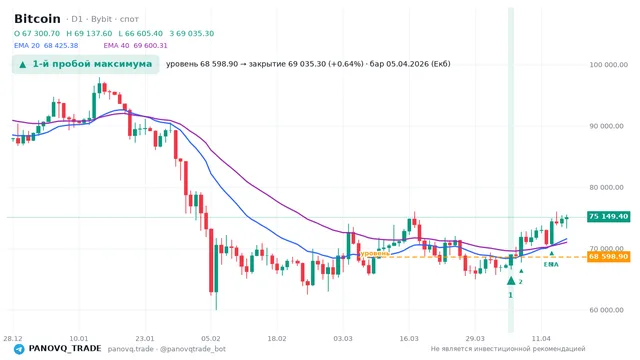Click the large green triangle marker labeled 1
The width and height of the screenshot is (640, 360).
[x=511, y=280]
